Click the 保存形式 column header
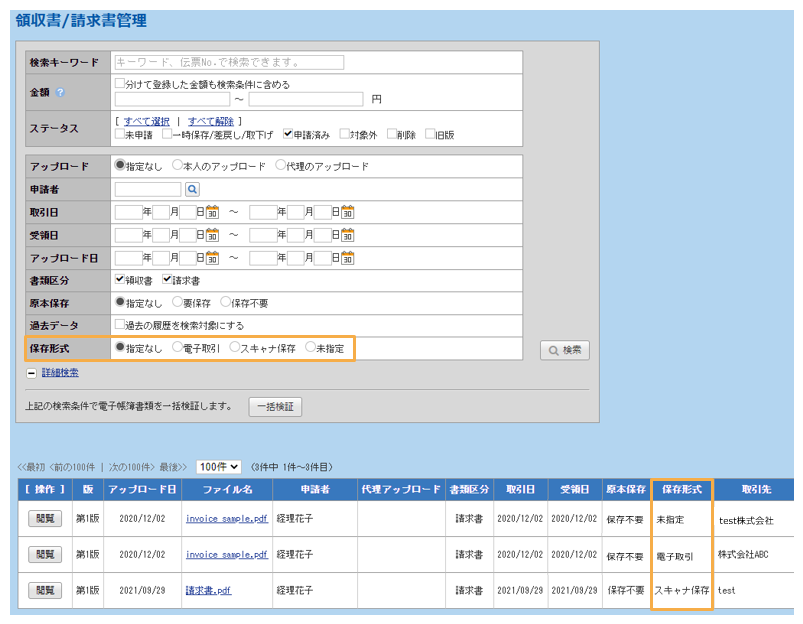803x624 pixels. (681, 490)
